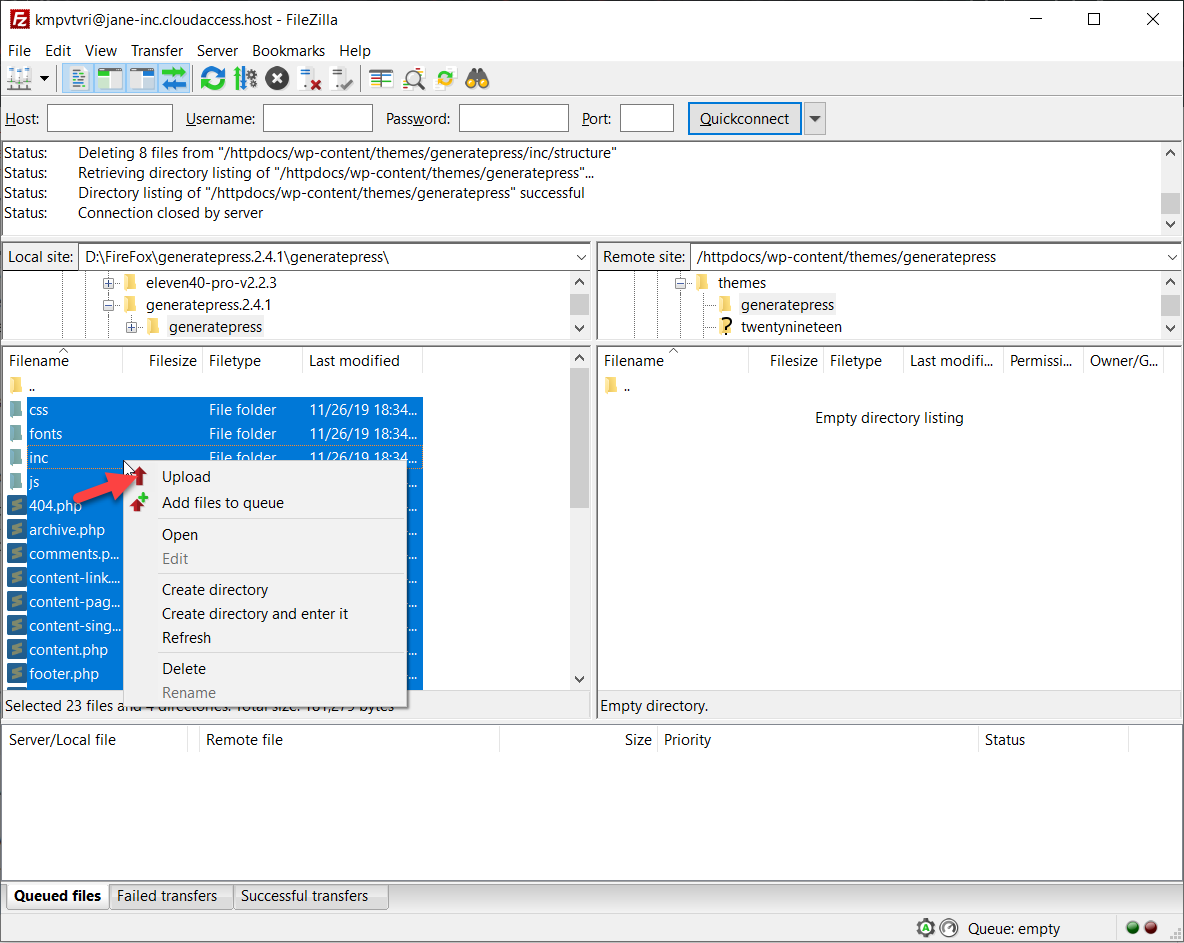Click the themes folder icon in remote tree
Image resolution: width=1184 pixels, height=943 pixels.
[703, 282]
